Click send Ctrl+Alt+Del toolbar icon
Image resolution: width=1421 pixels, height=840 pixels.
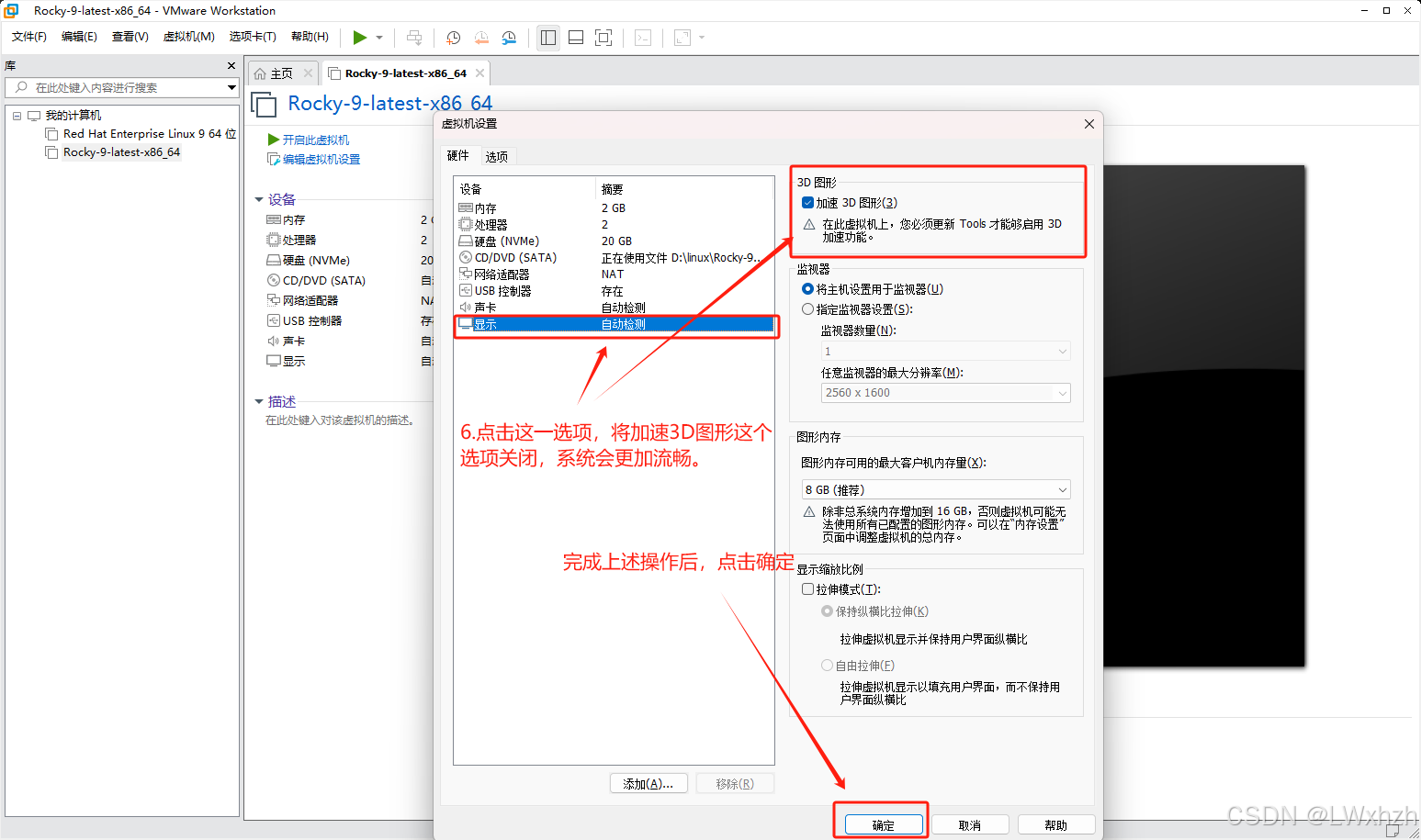click(414, 38)
